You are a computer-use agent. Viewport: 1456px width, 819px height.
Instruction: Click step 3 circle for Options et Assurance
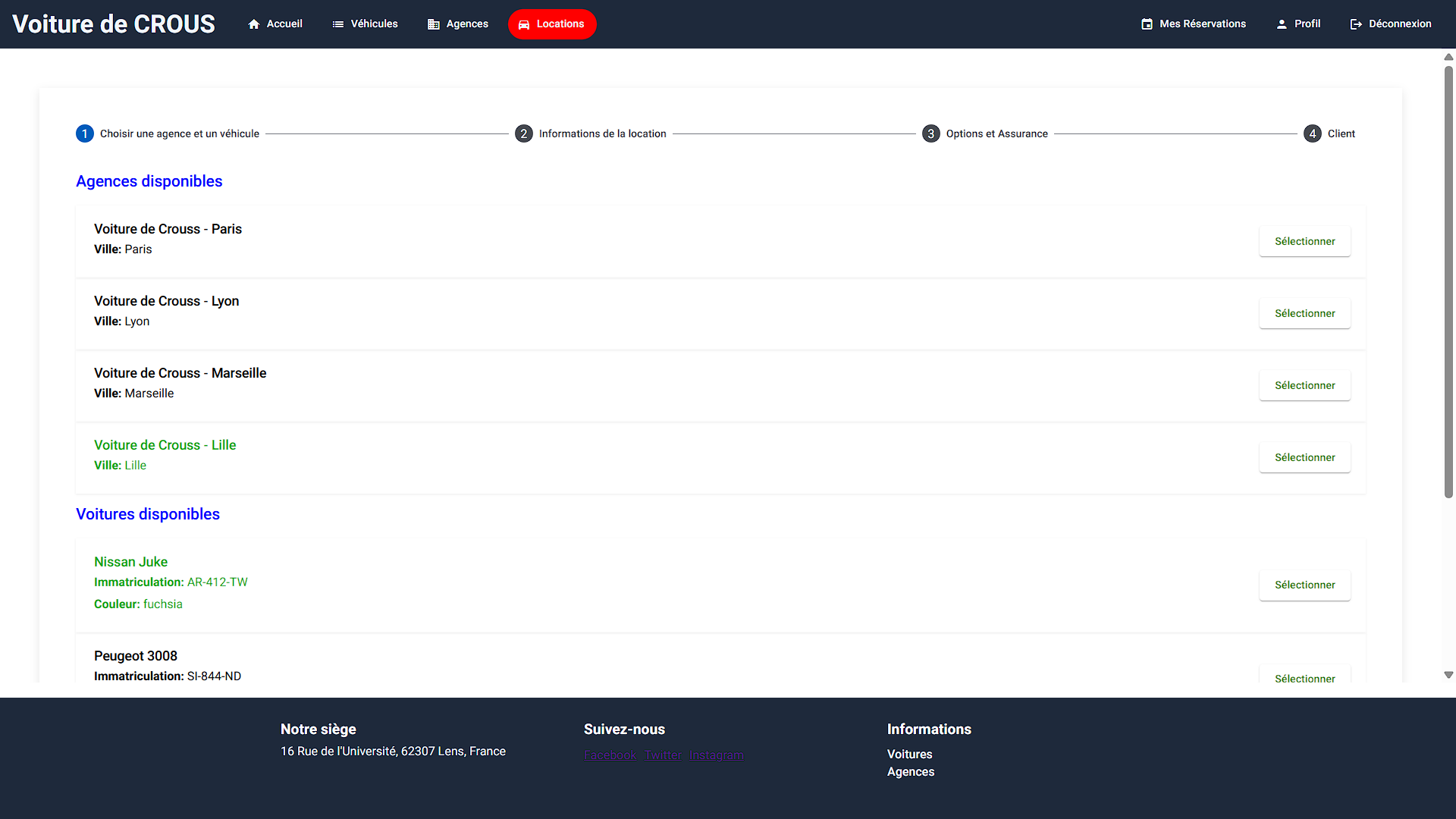click(930, 133)
